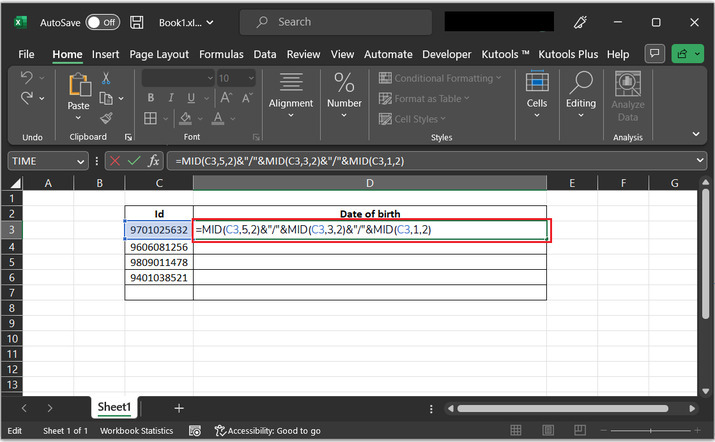Open the File menu
Viewport: 715px width, 442px height.
pyautogui.click(x=26, y=54)
